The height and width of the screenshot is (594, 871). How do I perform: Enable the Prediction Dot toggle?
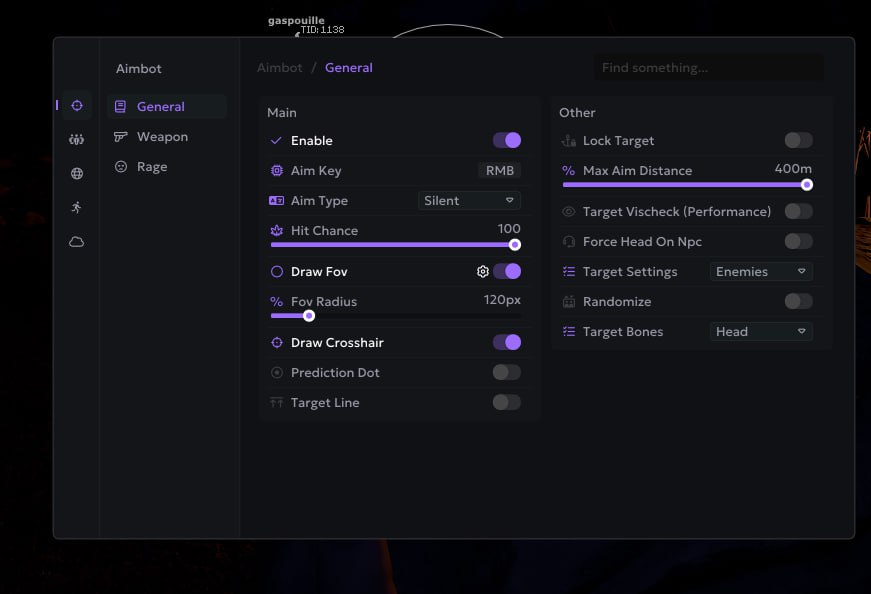[x=507, y=373]
